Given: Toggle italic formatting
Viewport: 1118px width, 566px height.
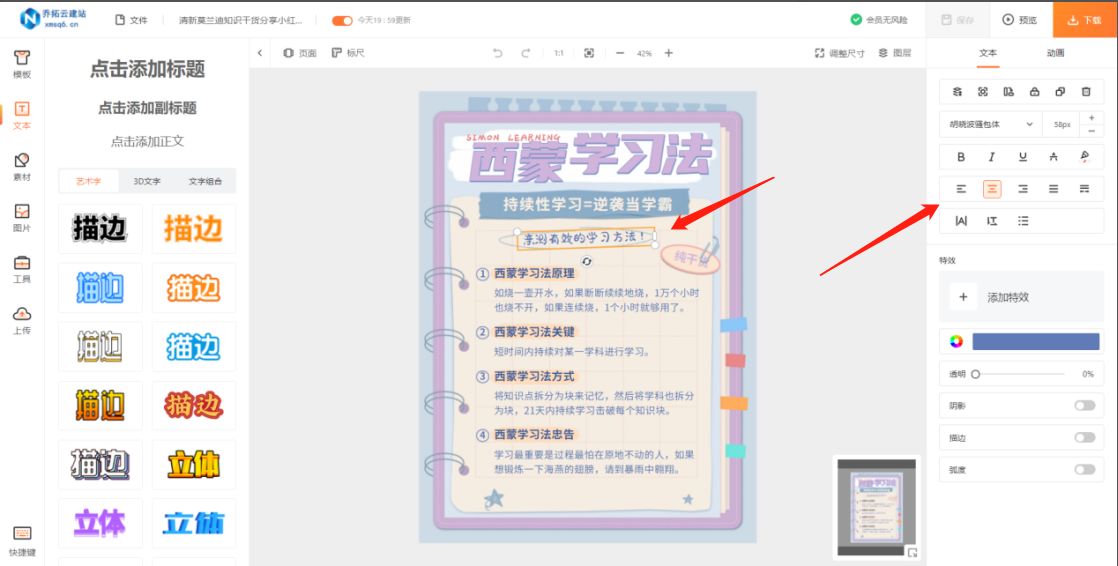Looking at the screenshot, I should pos(992,157).
